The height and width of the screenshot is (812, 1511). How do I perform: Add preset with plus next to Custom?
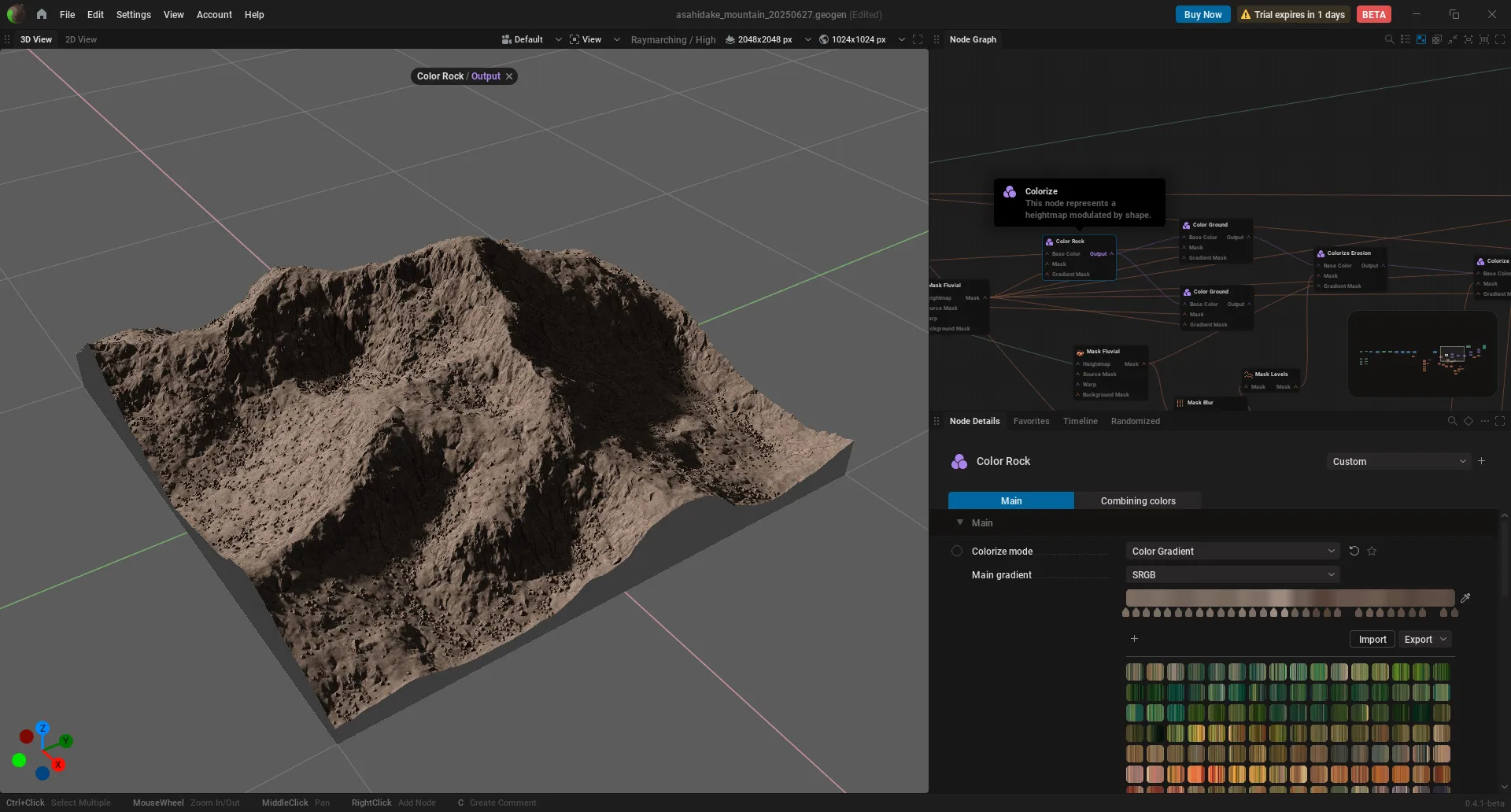1482,461
